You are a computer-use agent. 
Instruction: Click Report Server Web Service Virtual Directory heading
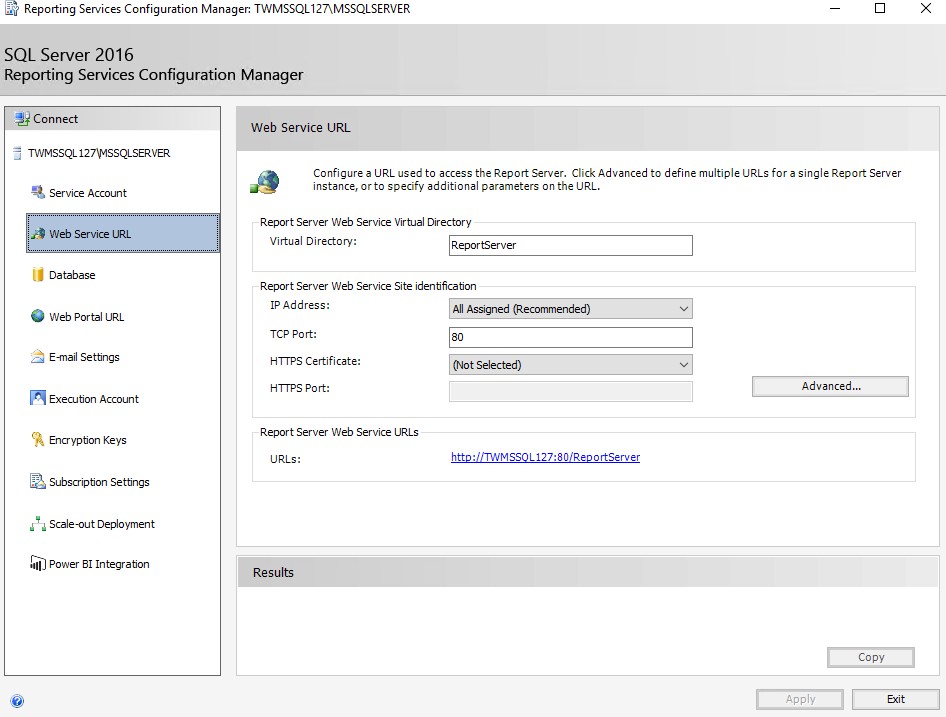366,221
